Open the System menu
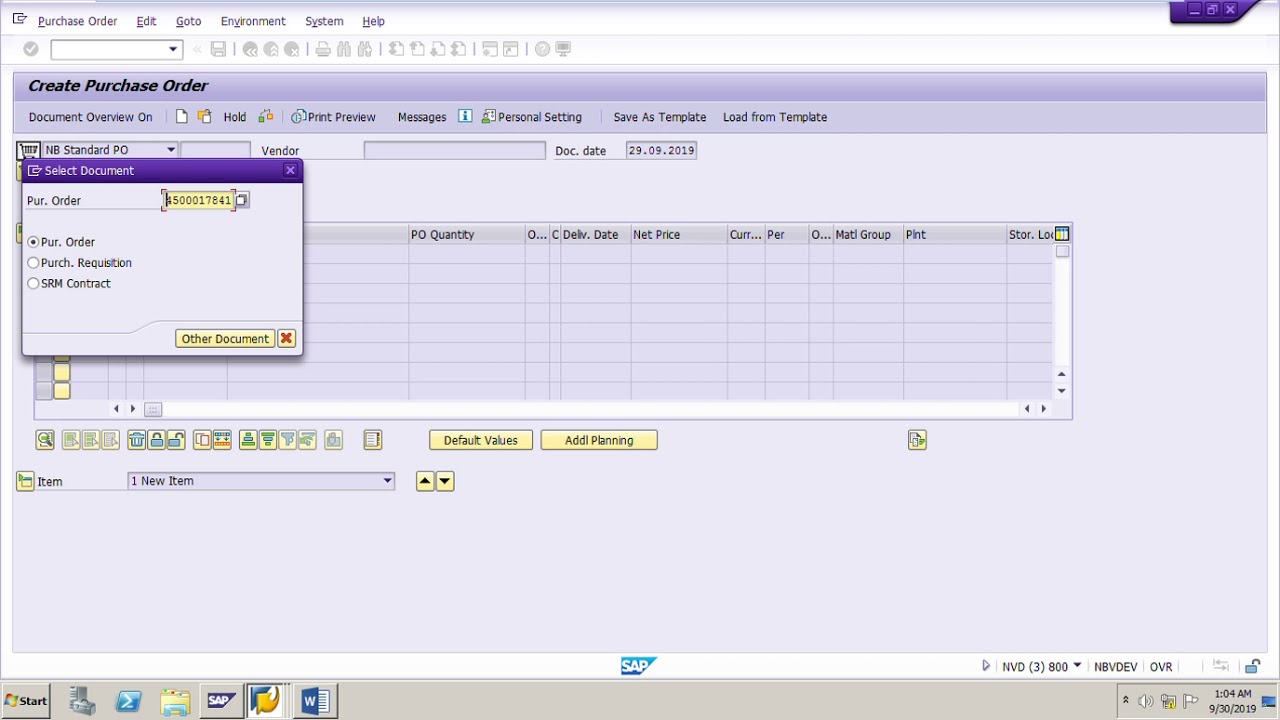Viewport: 1280px width, 720px height. pyautogui.click(x=324, y=21)
